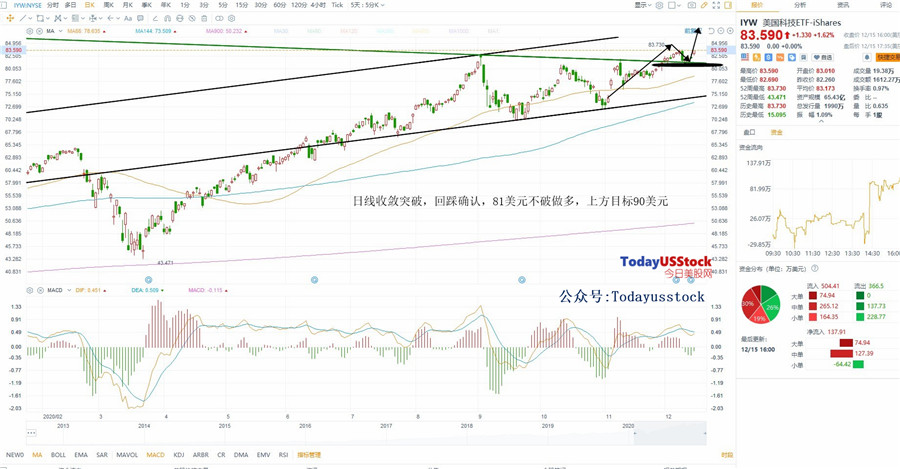Select the trend line drawing tool

tap(23, 18)
